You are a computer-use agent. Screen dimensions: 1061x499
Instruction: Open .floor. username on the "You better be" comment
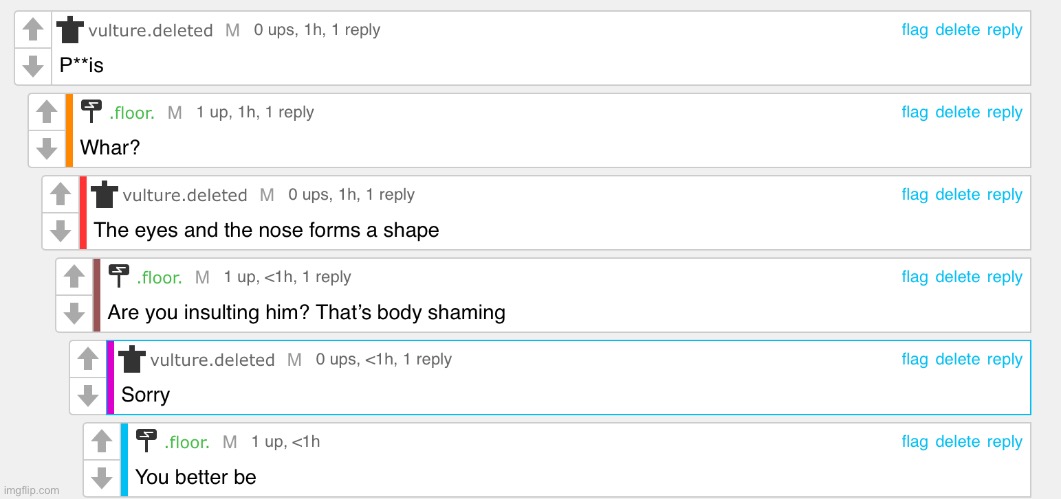point(187,443)
